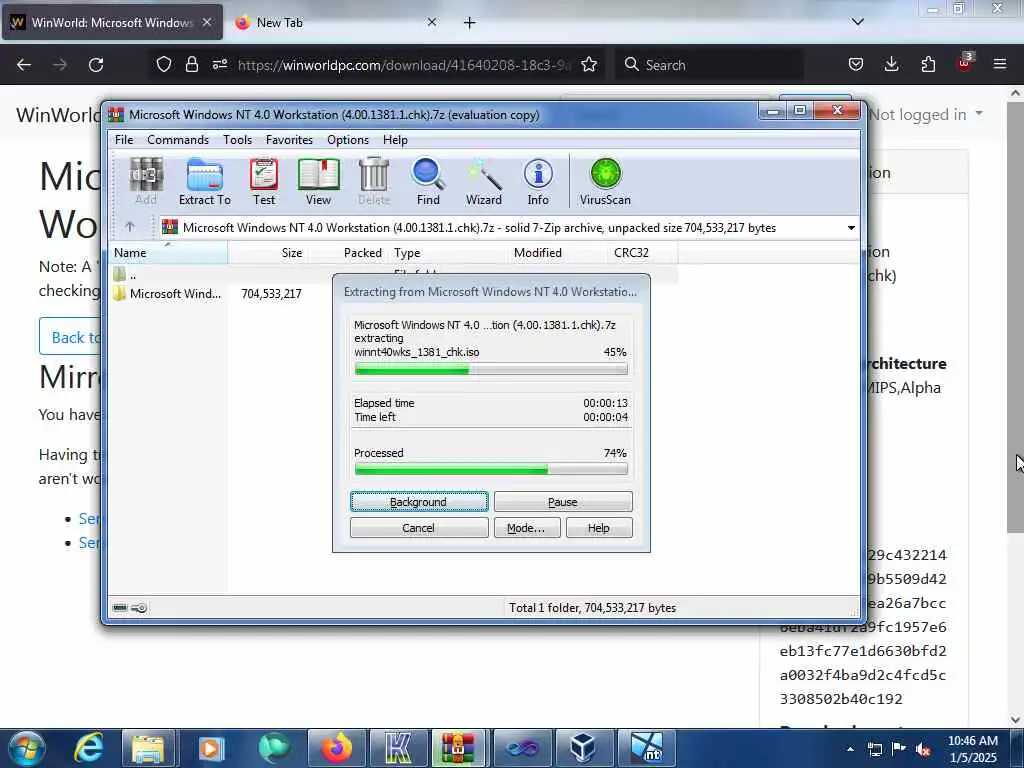Image resolution: width=1024 pixels, height=768 pixels.
Task: Open the Options menu
Action: (x=348, y=140)
